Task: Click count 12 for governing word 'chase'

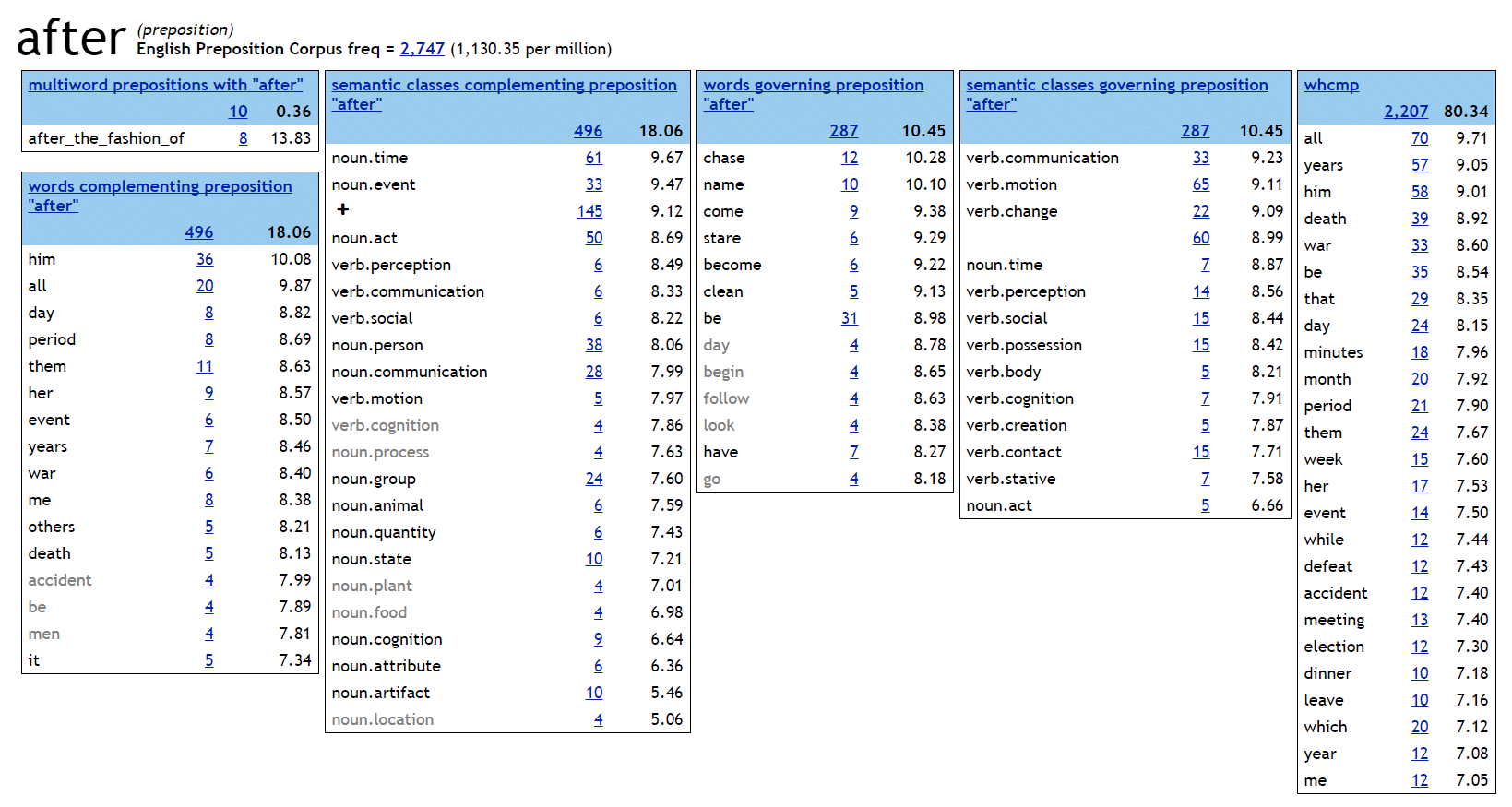Action: 849,158
